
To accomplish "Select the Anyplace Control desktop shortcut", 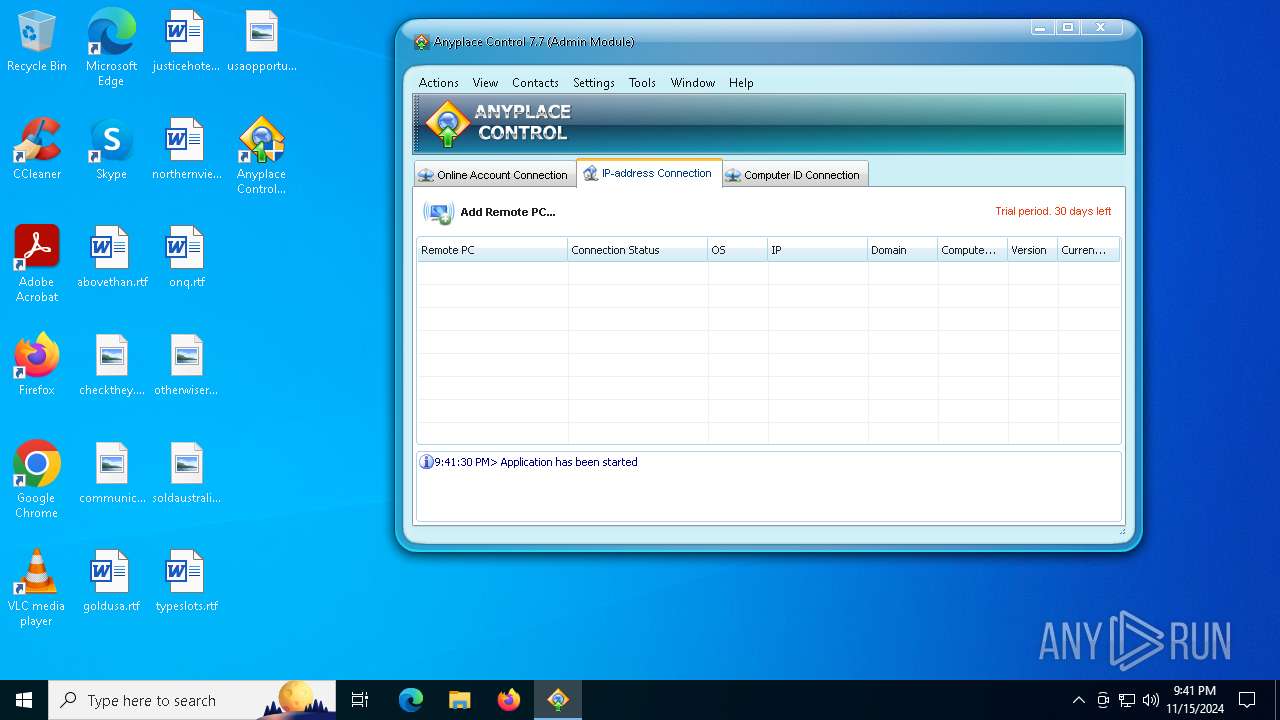I will coord(261,156).
